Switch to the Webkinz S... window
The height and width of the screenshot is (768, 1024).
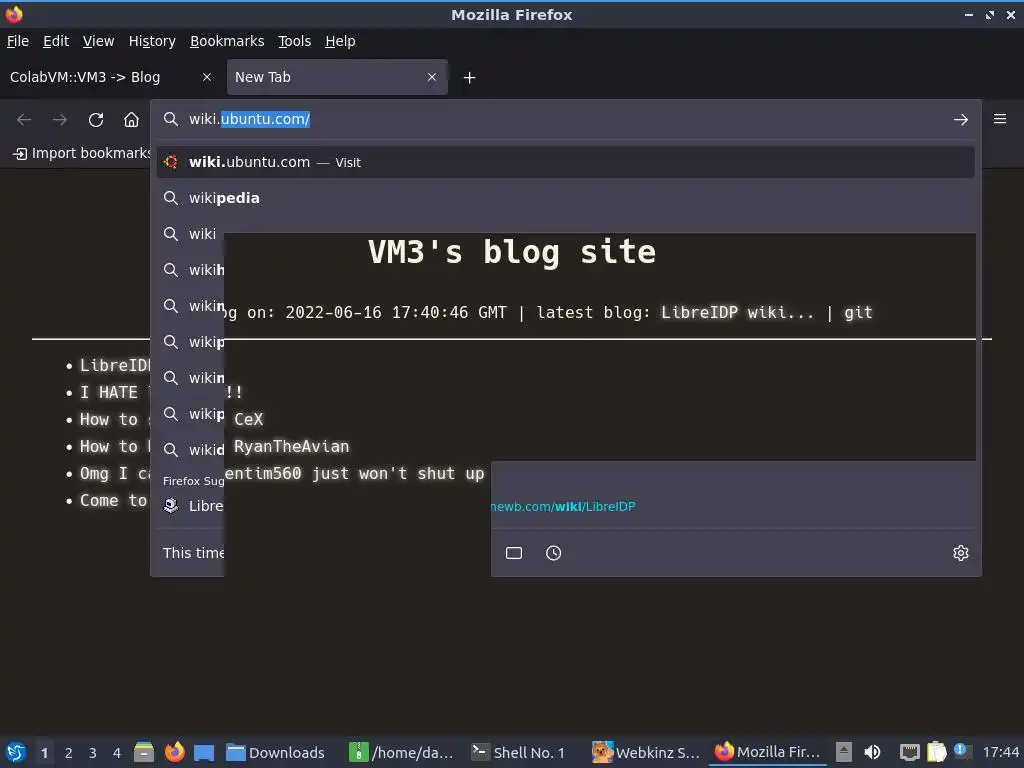click(x=645, y=752)
